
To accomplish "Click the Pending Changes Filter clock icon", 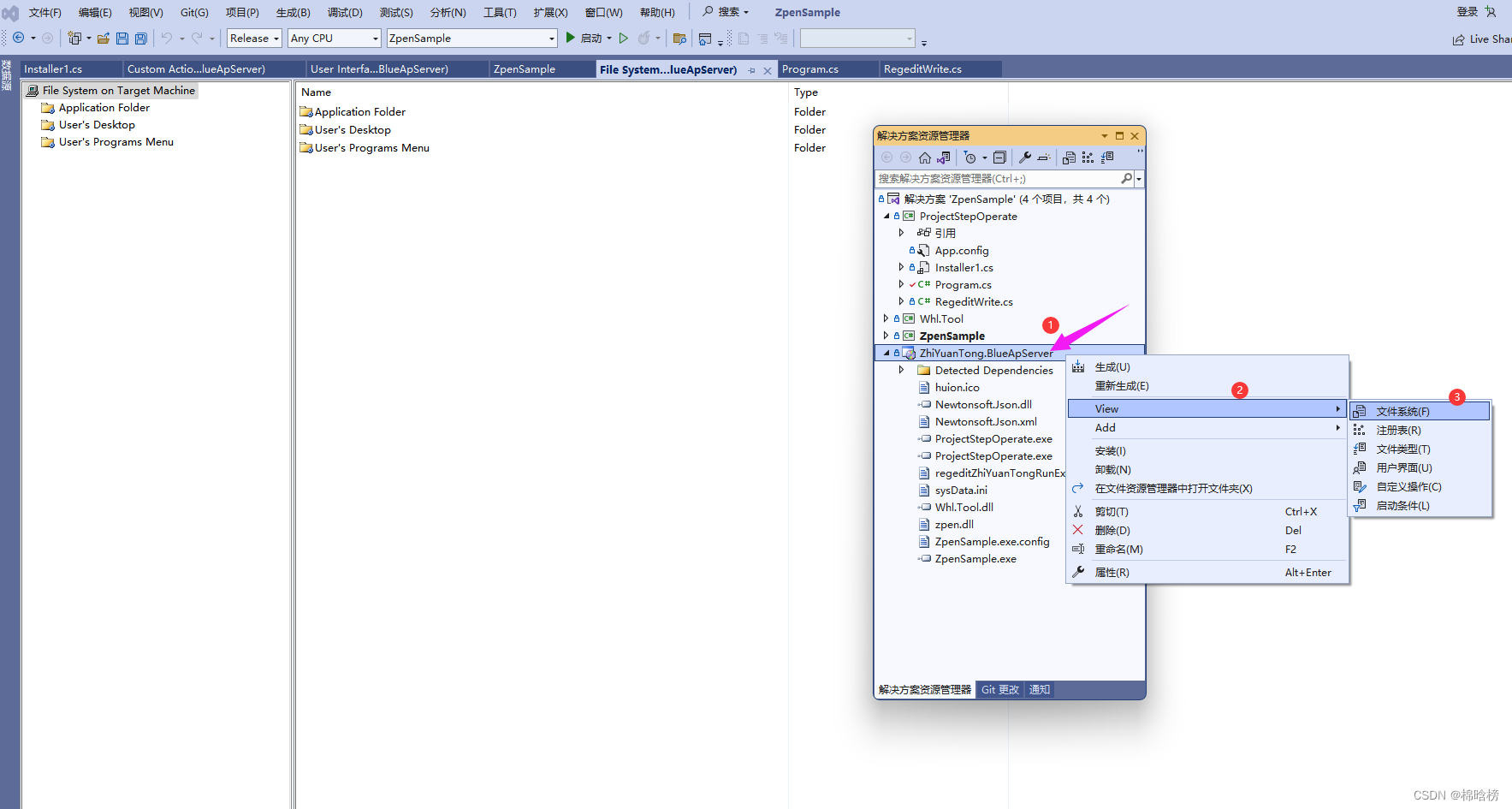I will click(x=969, y=158).
